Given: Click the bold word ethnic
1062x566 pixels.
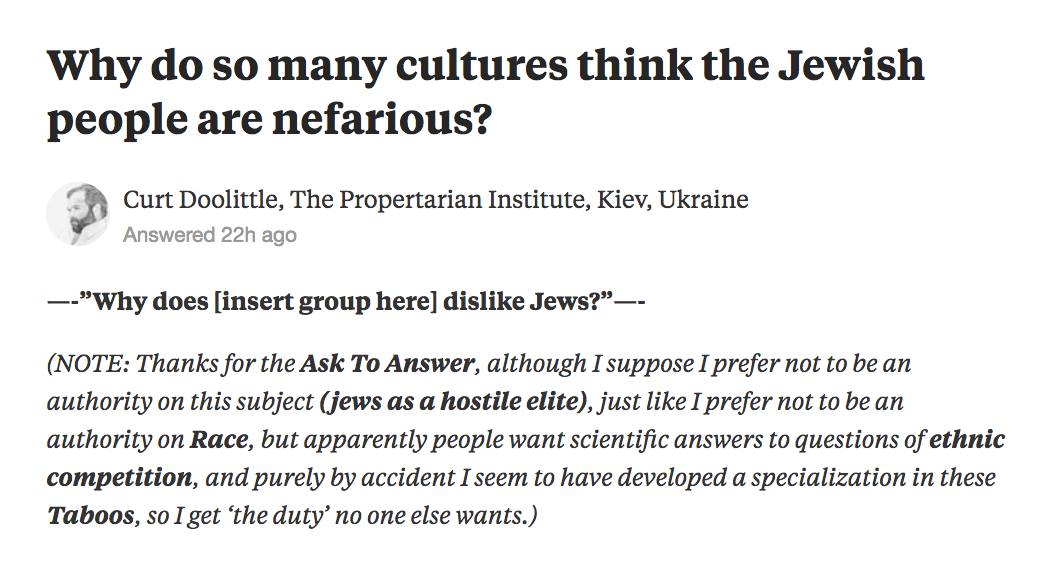Looking at the screenshot, I should coord(967,440).
